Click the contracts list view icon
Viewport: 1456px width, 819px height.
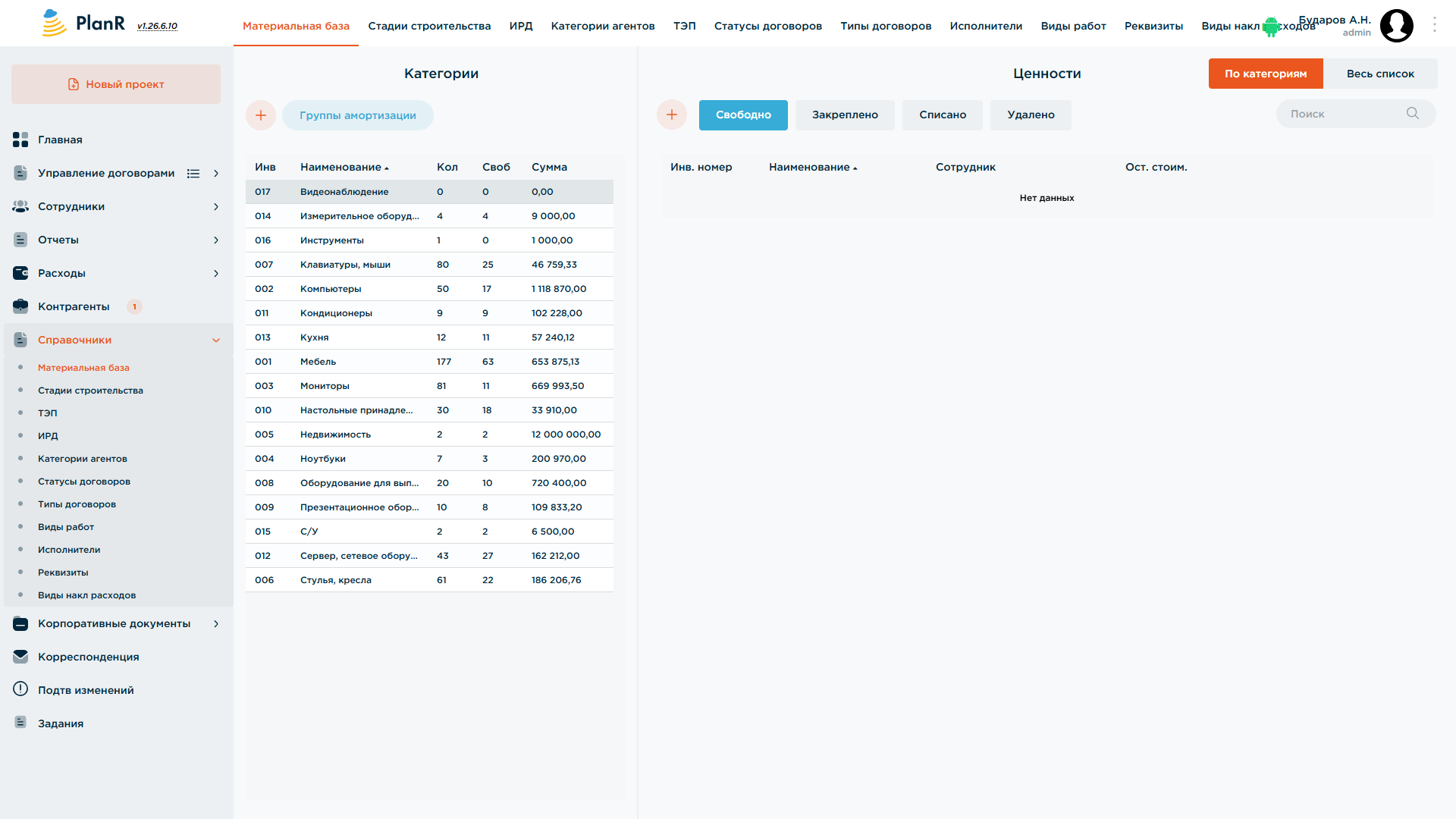pyautogui.click(x=193, y=174)
